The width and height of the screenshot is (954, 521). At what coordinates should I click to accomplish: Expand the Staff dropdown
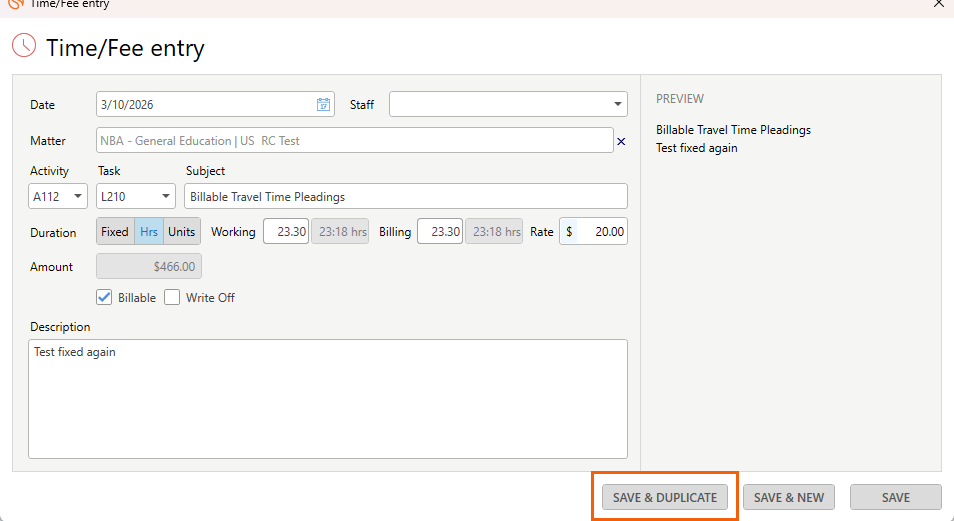617,105
